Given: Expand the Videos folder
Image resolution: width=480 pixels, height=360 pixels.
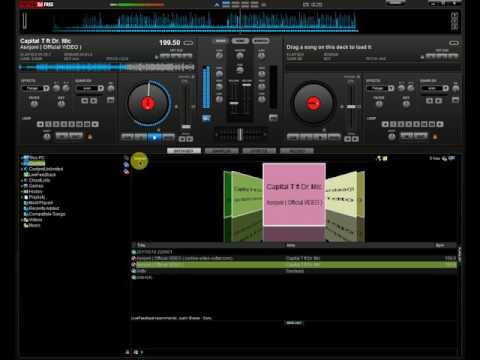Looking at the screenshot, I should click(22, 220).
